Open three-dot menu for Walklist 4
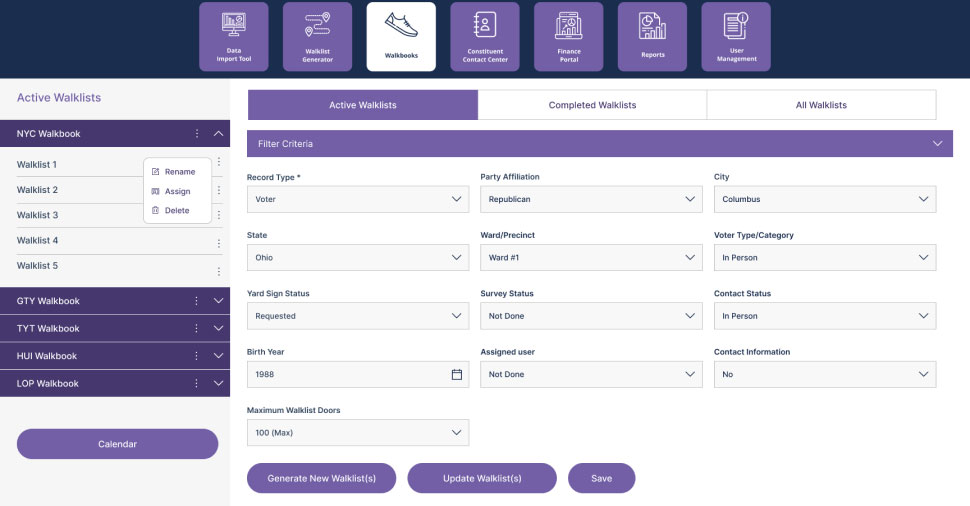Screen dimensions: 970x506 point(219,242)
